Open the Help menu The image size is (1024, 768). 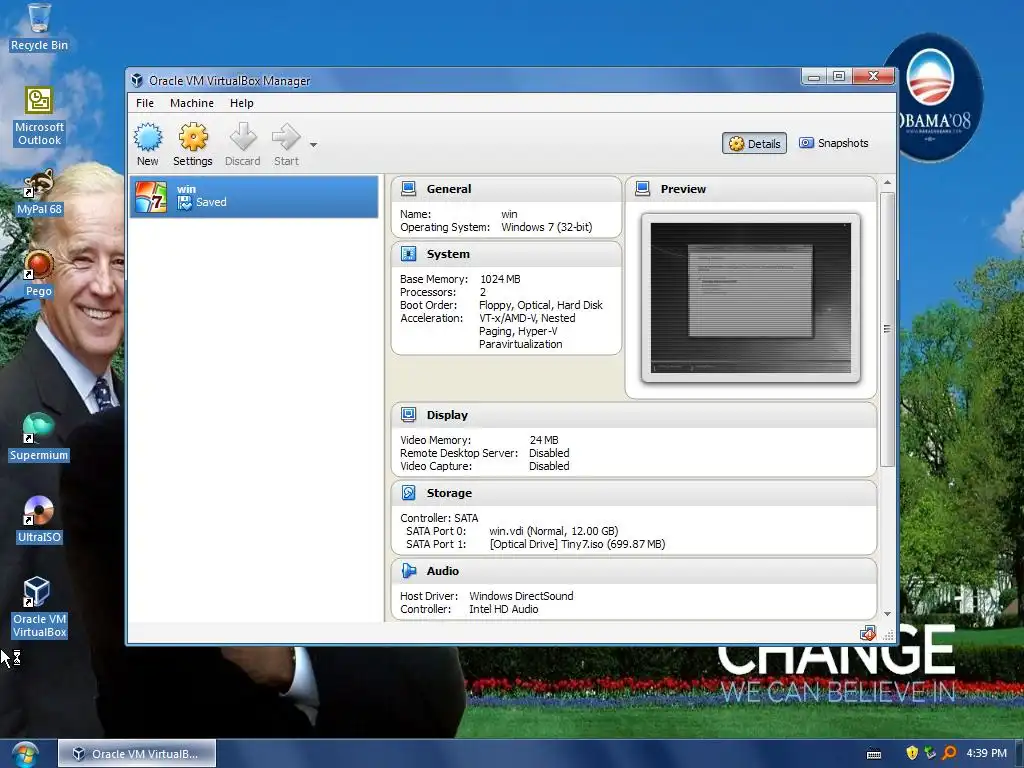click(x=241, y=103)
